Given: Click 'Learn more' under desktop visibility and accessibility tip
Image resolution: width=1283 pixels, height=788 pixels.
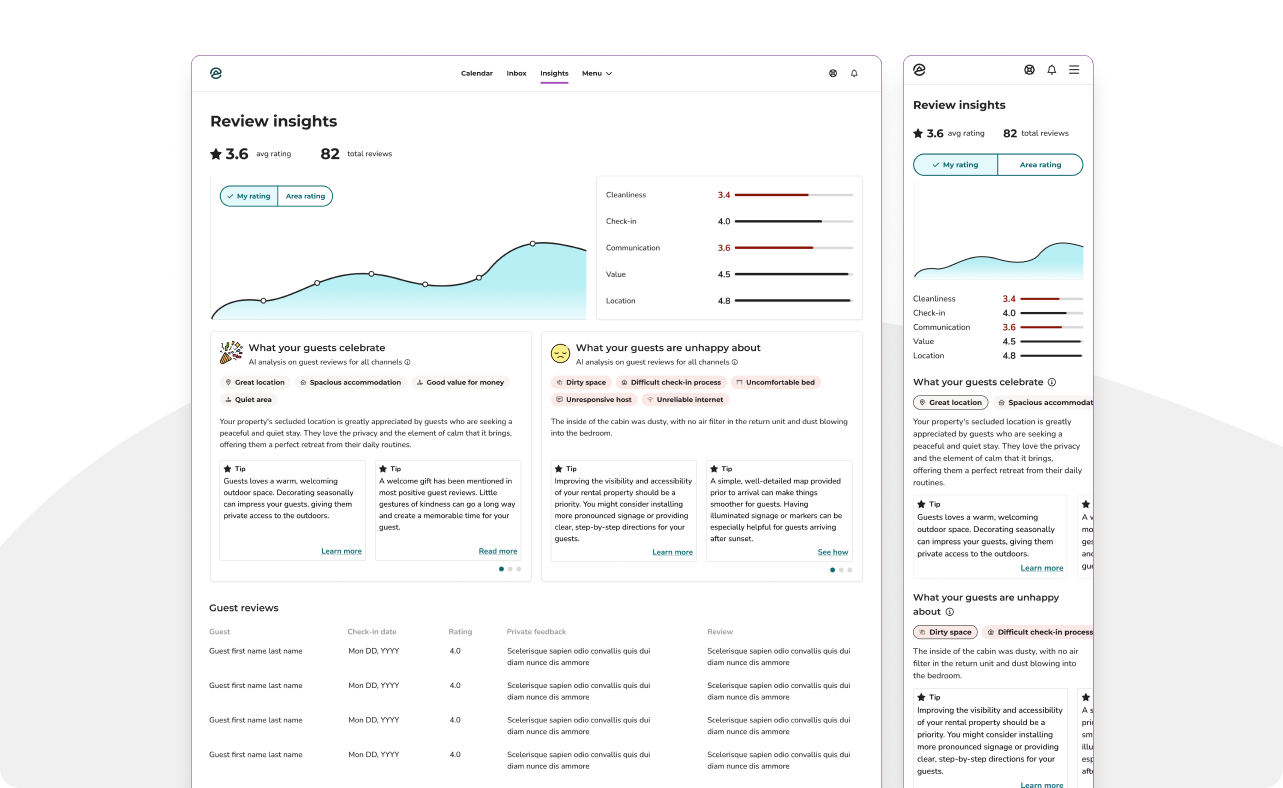Looking at the screenshot, I should coord(672,552).
